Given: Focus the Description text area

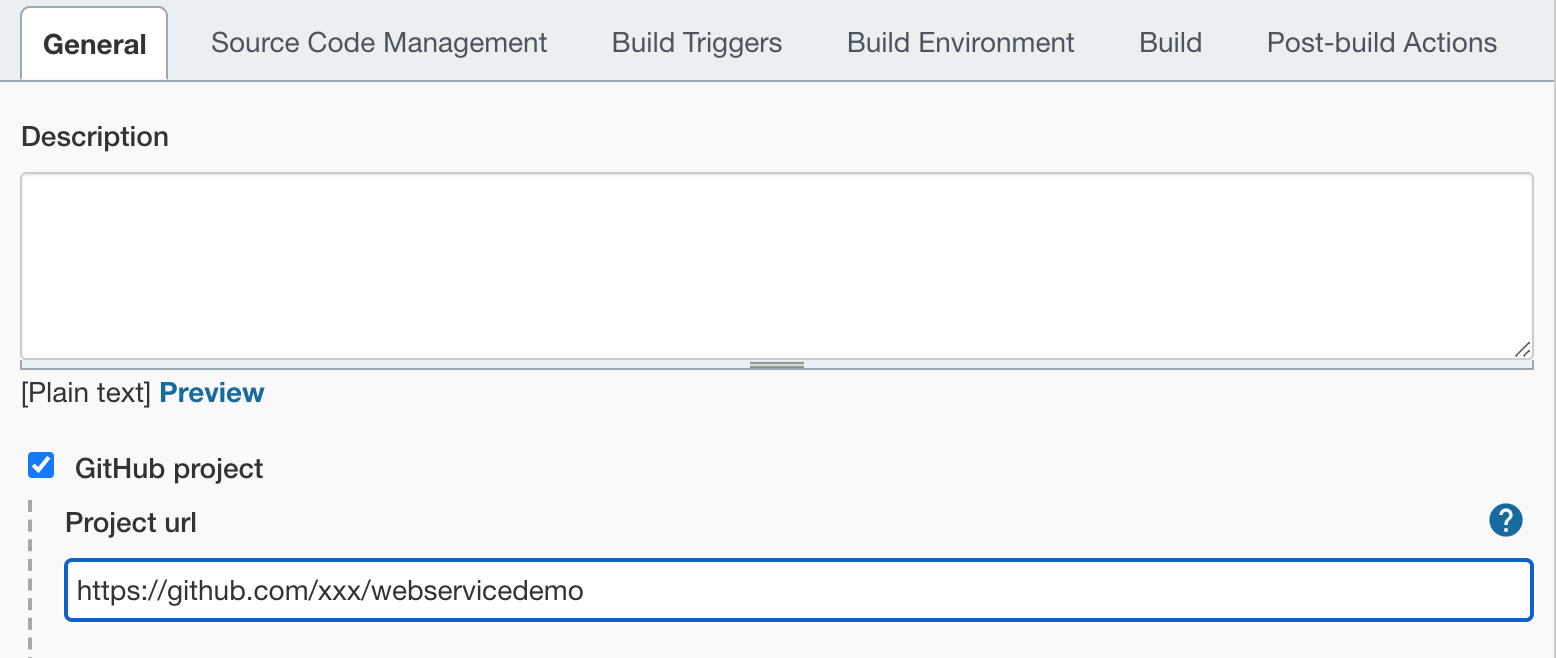Looking at the screenshot, I should [x=776, y=266].
